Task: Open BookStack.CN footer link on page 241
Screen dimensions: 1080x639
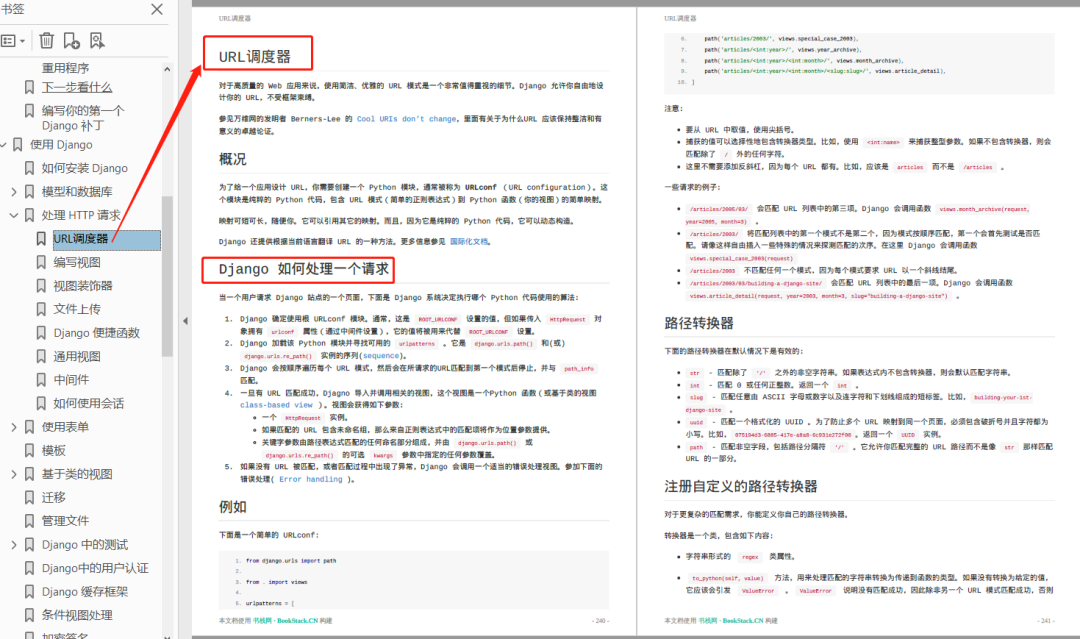Action: point(742,620)
